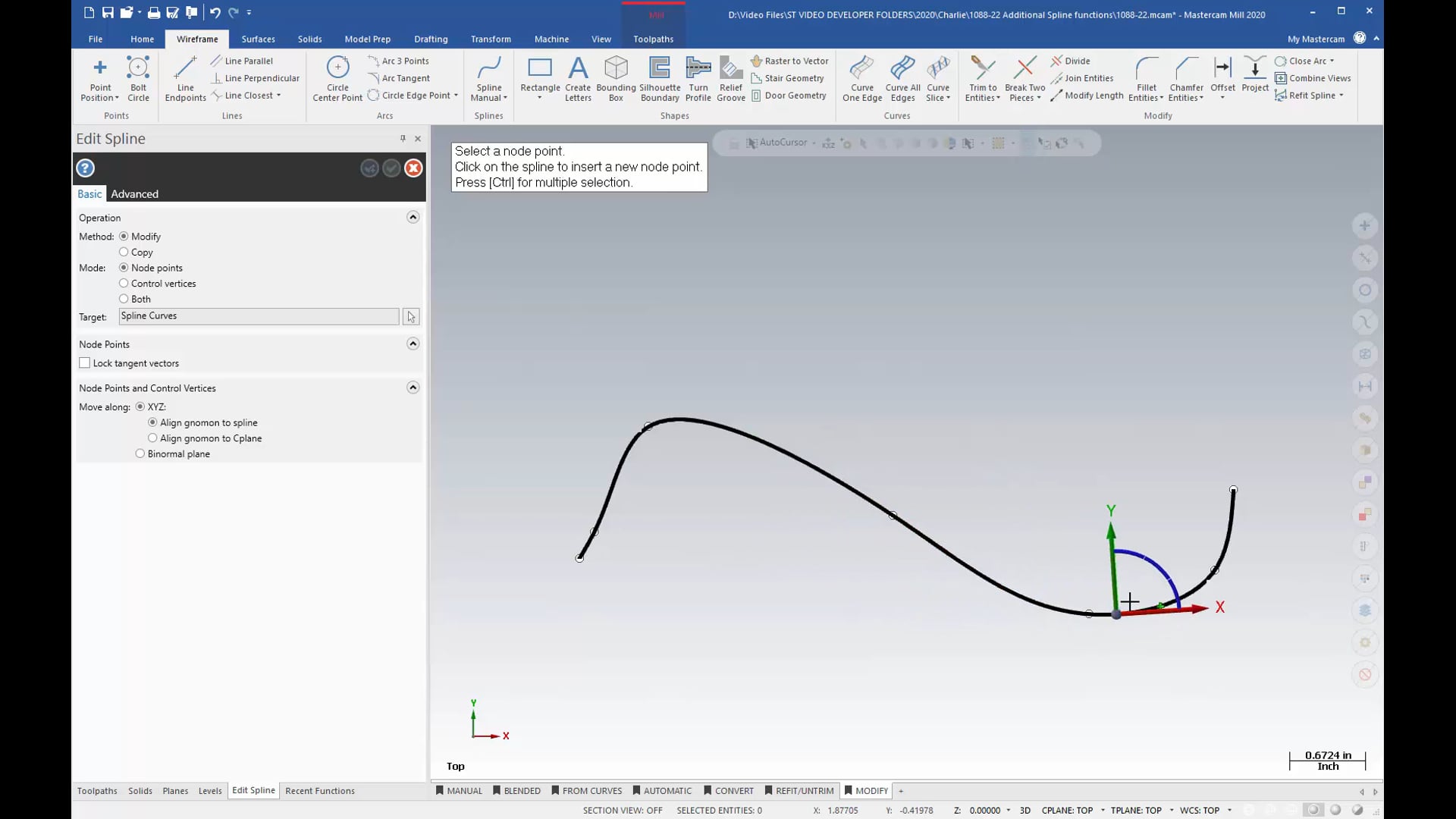This screenshot has height=819, width=1456.
Task: Click the Join Entities command
Action: point(1082,78)
